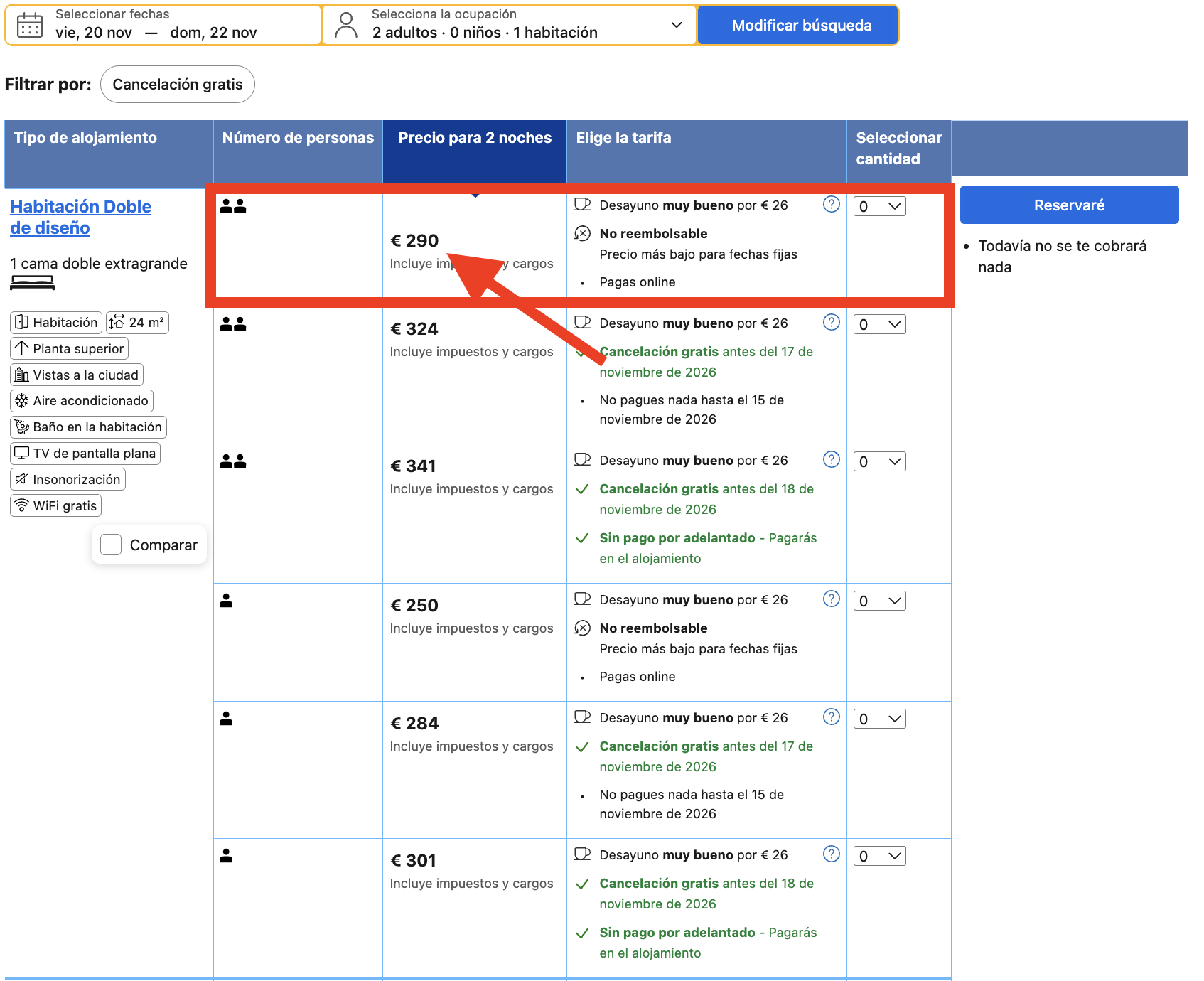This screenshot has width=1204, height=981.
Task: Click the Vistas a la ciudad icon
Action: tap(22, 375)
